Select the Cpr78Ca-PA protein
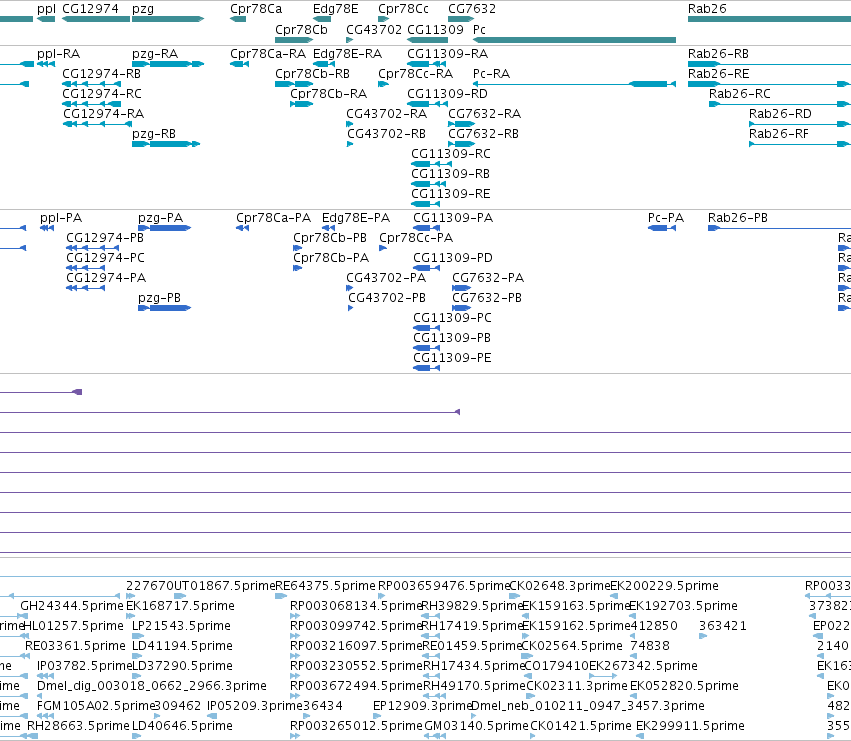Image resolution: width=851 pixels, height=741 pixels. 243,228
